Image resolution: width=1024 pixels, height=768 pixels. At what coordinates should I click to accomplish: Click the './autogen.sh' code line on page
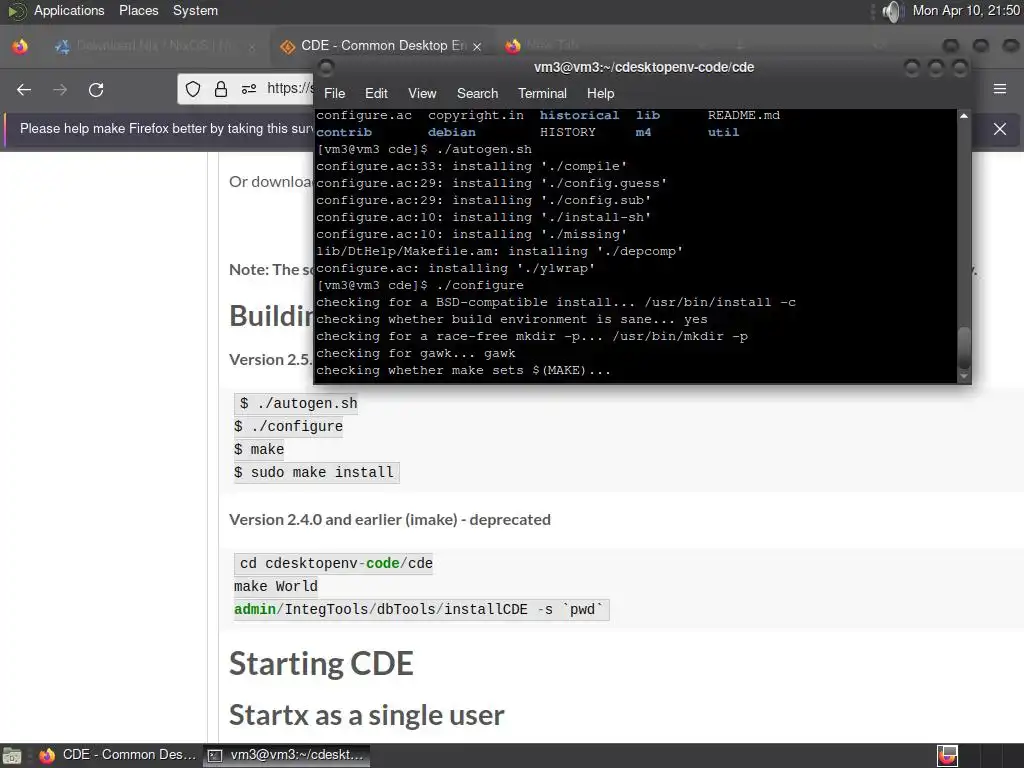point(298,403)
